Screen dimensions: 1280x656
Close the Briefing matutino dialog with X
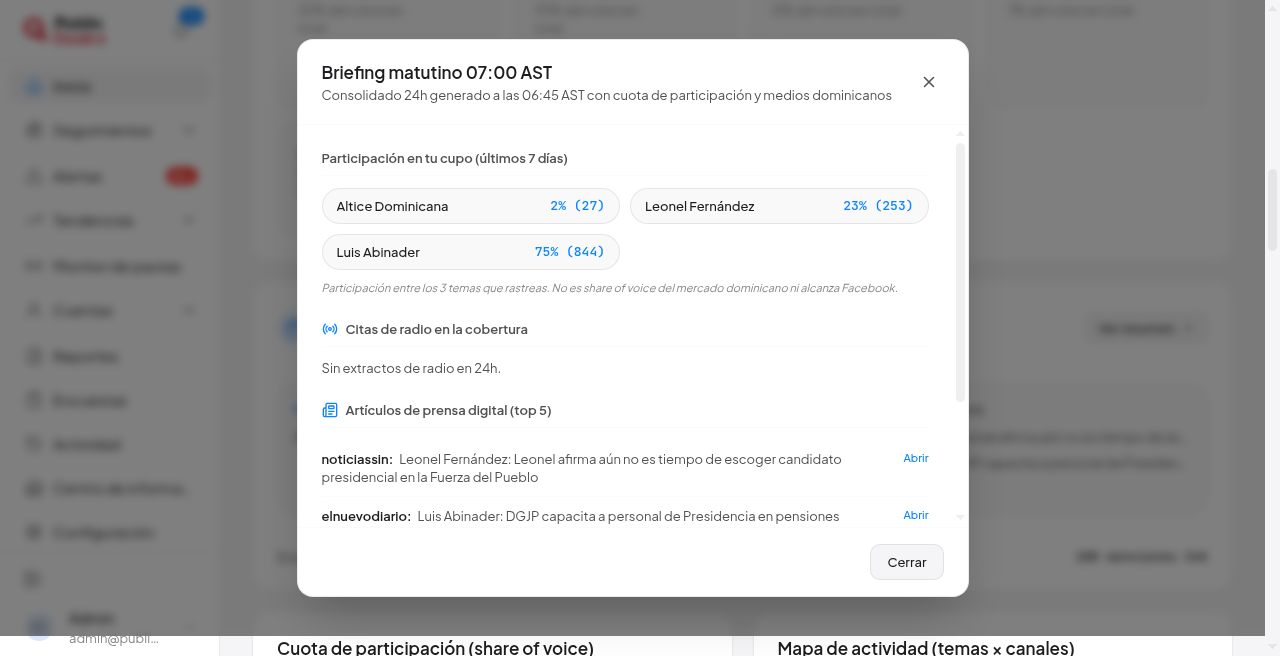tap(929, 82)
